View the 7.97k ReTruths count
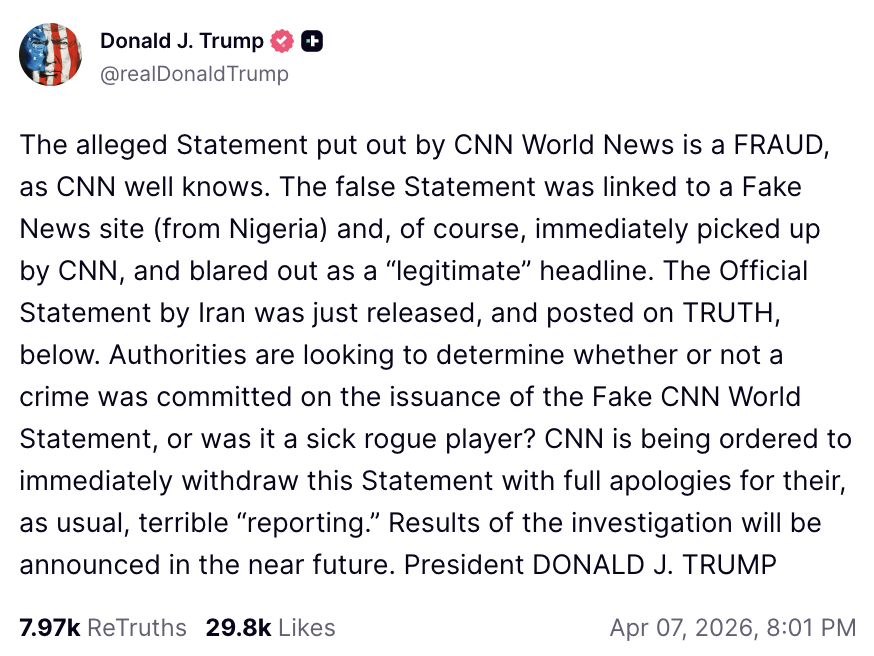This screenshot has width=874, height=656. point(103,628)
